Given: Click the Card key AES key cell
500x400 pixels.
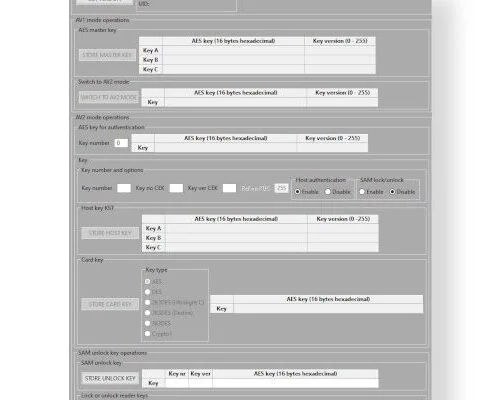Looking at the screenshot, I should (x=328, y=309).
